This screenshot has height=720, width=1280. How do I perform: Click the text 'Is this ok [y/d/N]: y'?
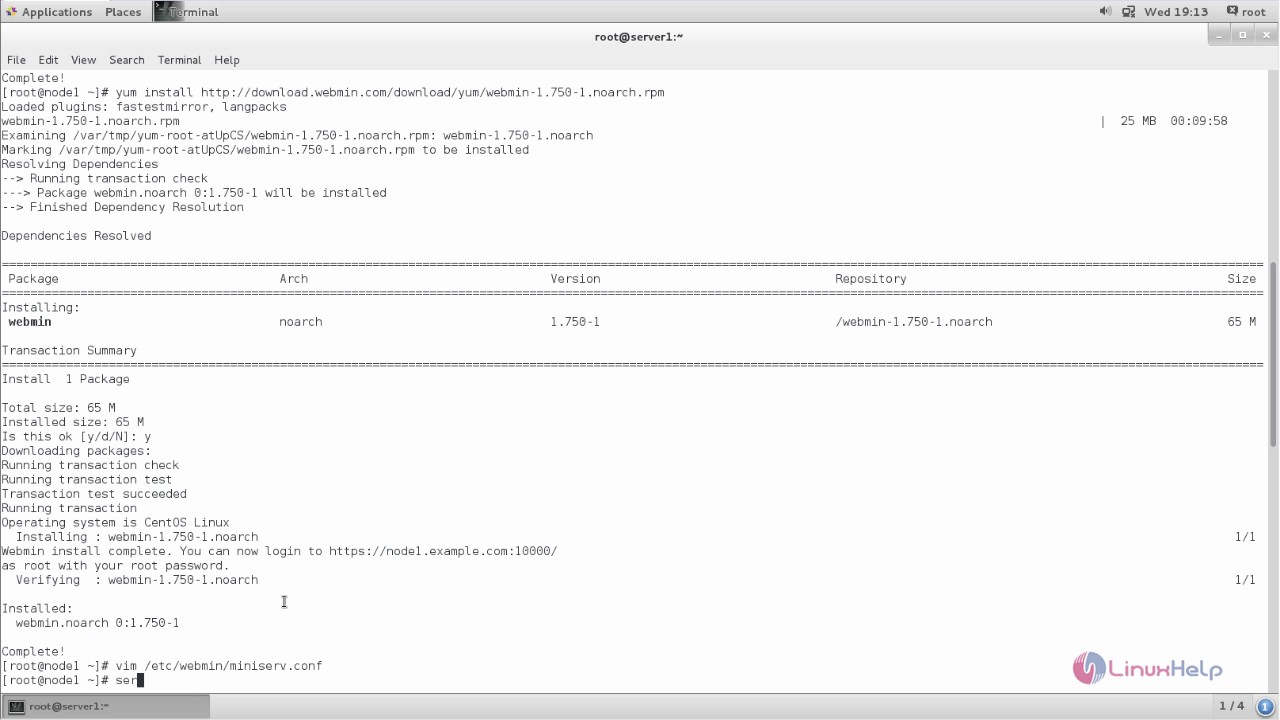[76, 436]
